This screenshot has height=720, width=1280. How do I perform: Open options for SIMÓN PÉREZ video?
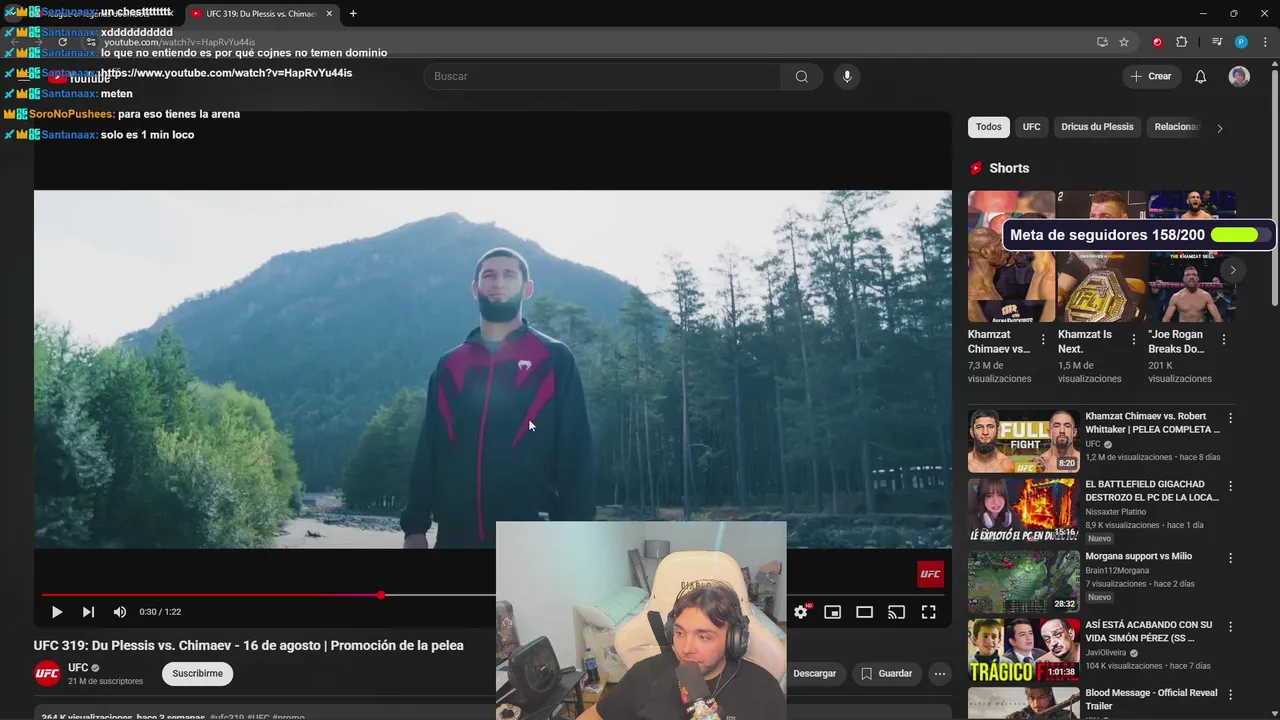click(1231, 626)
